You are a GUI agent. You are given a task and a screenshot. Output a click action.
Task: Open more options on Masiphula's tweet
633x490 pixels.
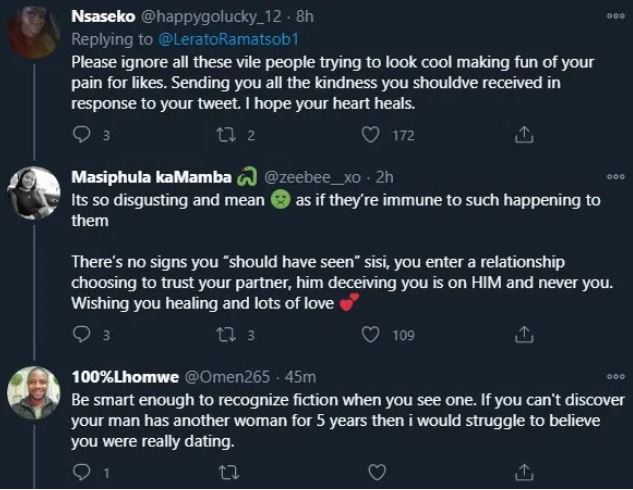(615, 177)
